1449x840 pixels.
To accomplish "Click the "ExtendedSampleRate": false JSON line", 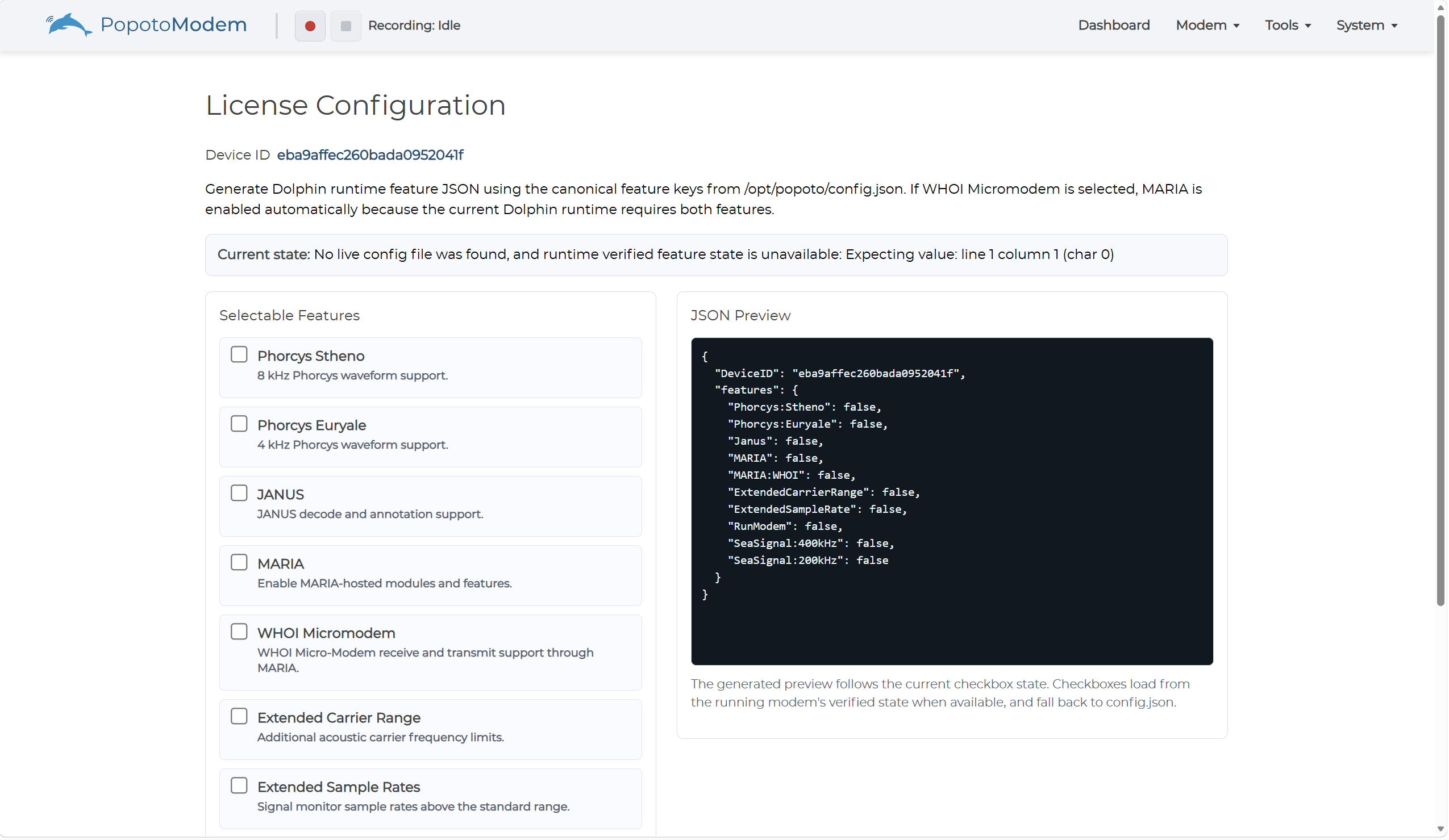I will tap(818, 509).
